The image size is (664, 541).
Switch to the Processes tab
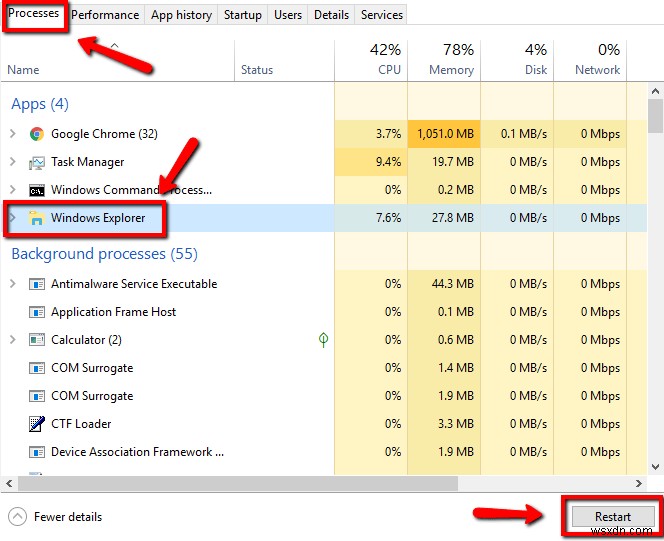click(x=33, y=14)
